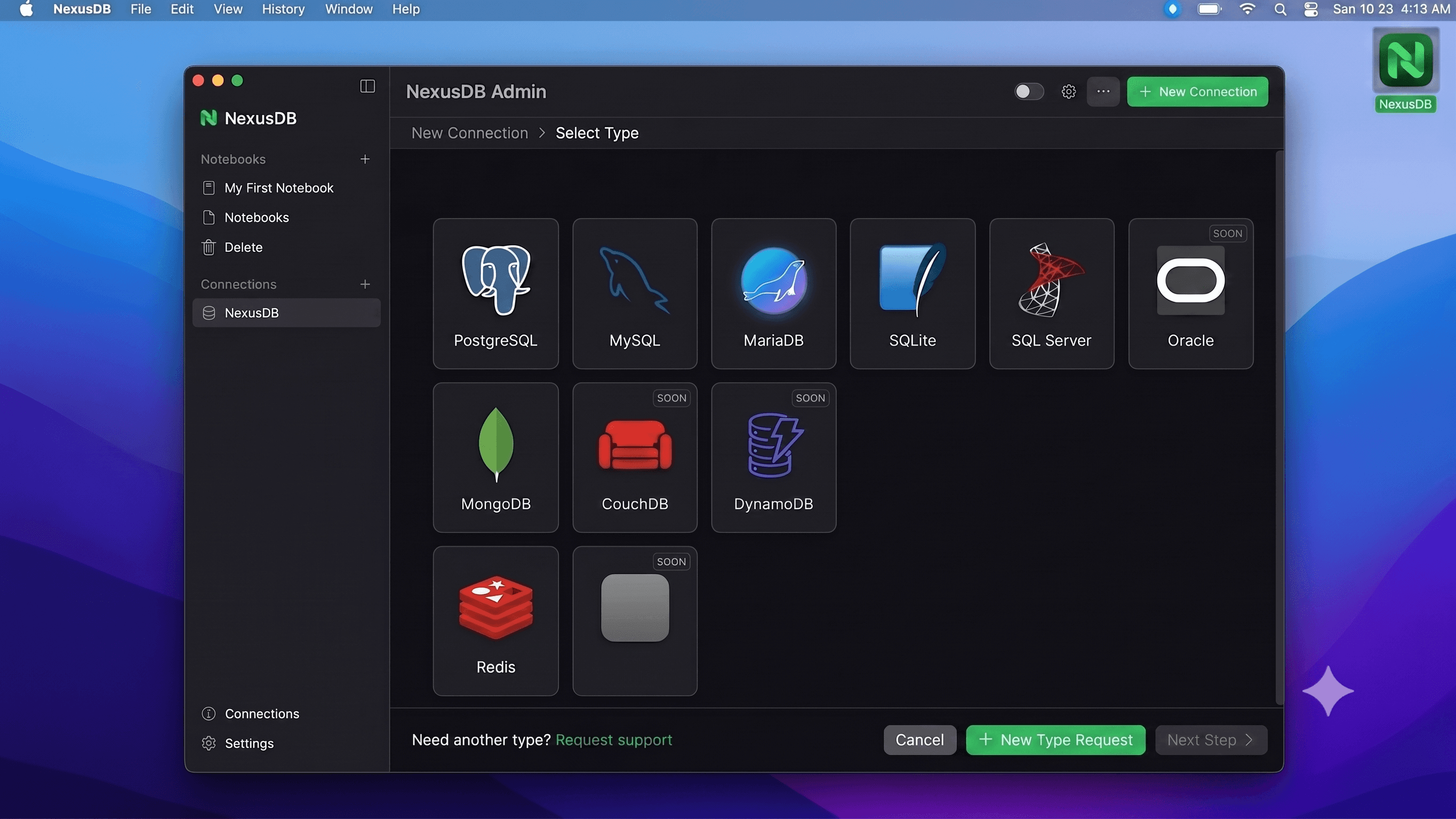This screenshot has width=1456, height=819.
Task: Select the SQLite feather card
Action: 912,293
